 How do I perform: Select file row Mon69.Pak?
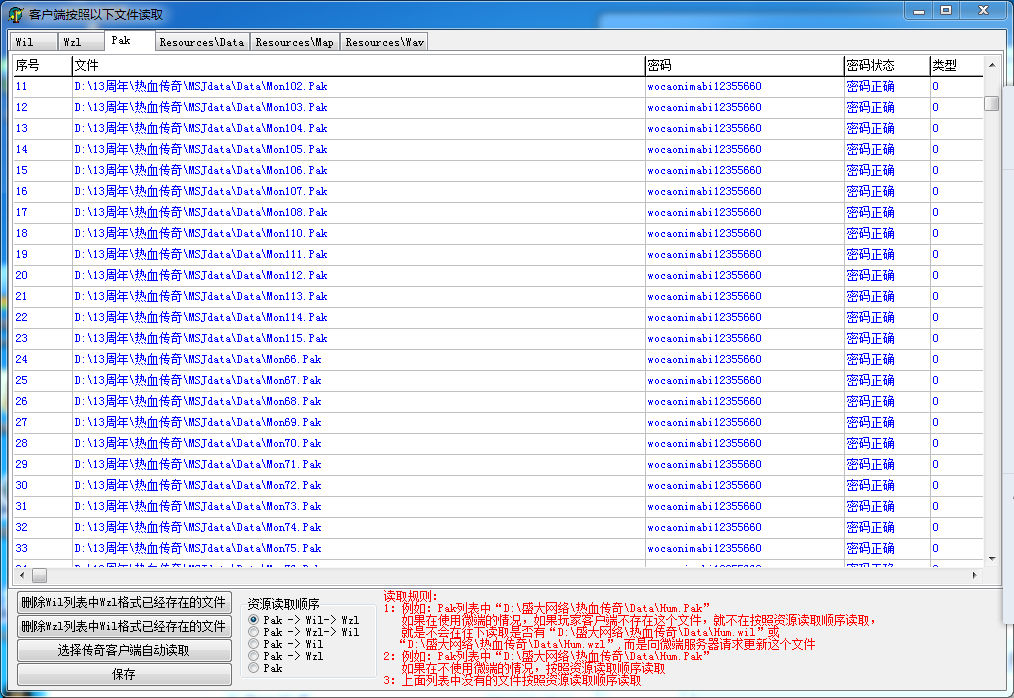click(x=498, y=422)
